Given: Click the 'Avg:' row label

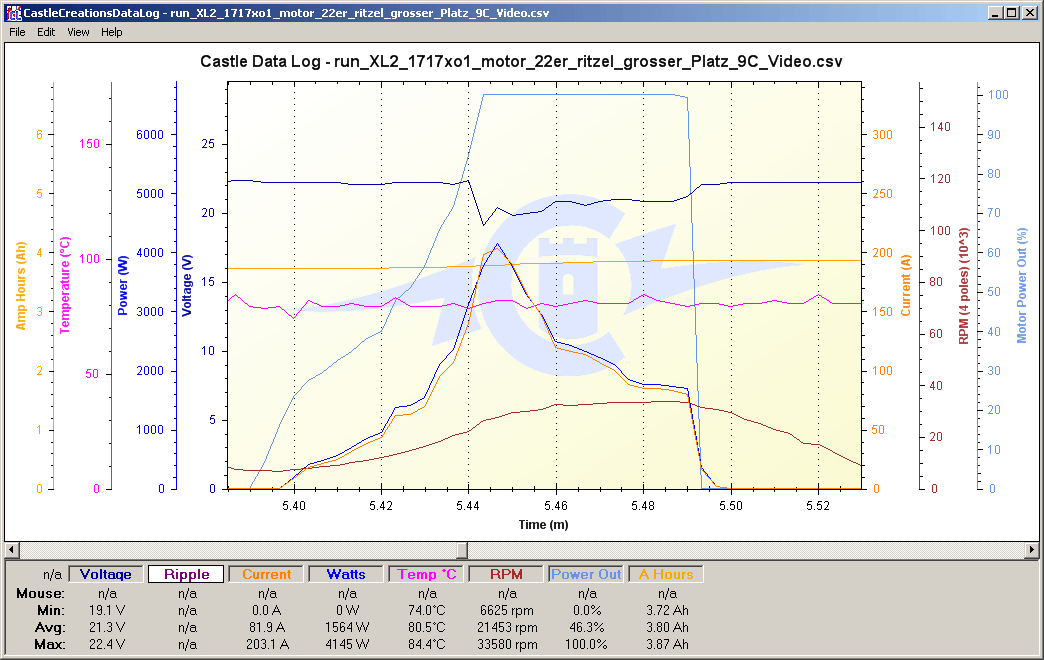Looking at the screenshot, I should (50, 627).
